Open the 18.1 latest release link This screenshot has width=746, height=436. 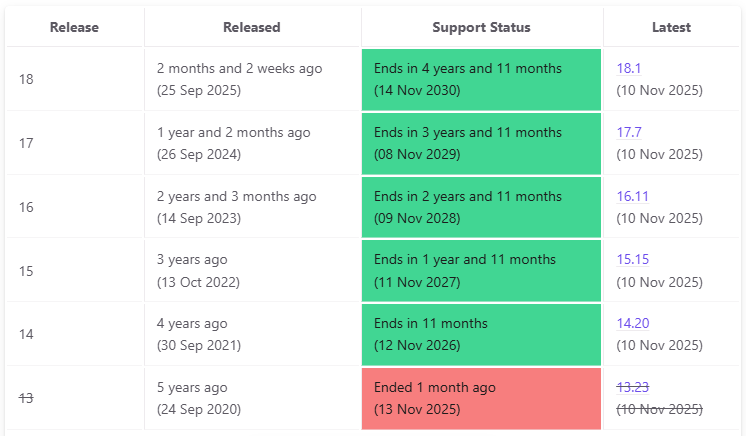(x=629, y=69)
